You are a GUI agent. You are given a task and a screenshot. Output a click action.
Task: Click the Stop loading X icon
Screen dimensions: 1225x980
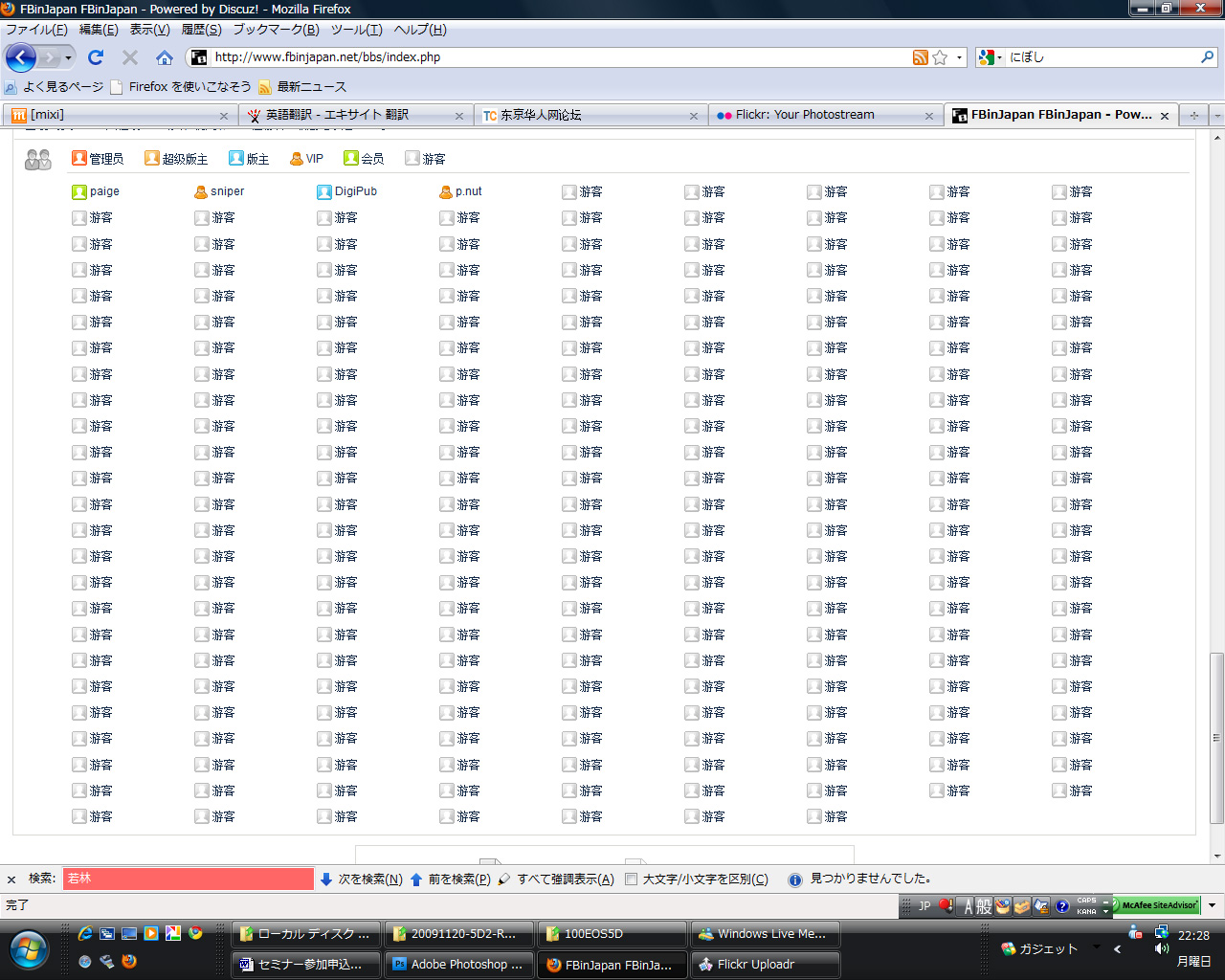(130, 57)
